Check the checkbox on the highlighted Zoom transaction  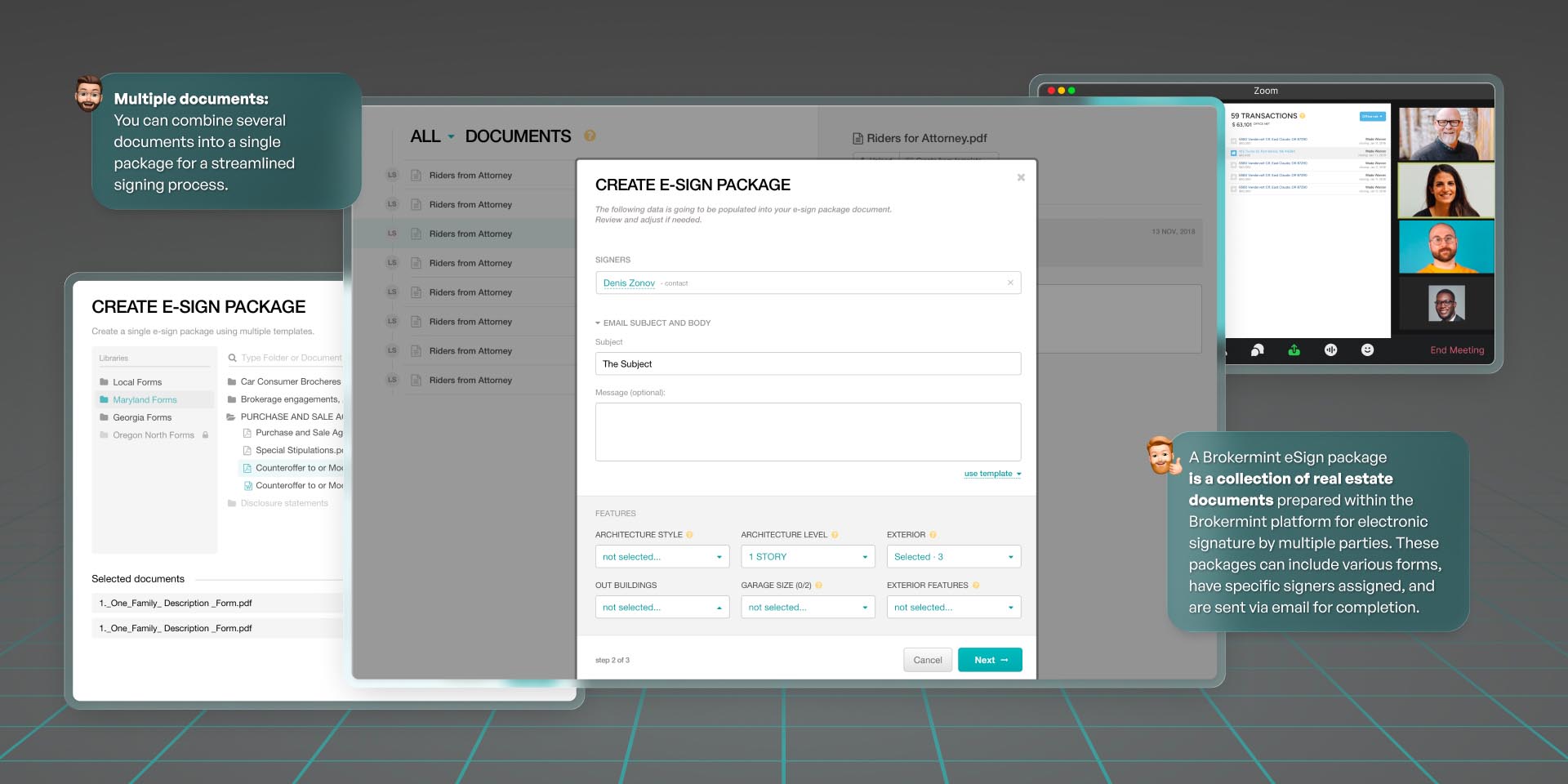tap(1235, 152)
